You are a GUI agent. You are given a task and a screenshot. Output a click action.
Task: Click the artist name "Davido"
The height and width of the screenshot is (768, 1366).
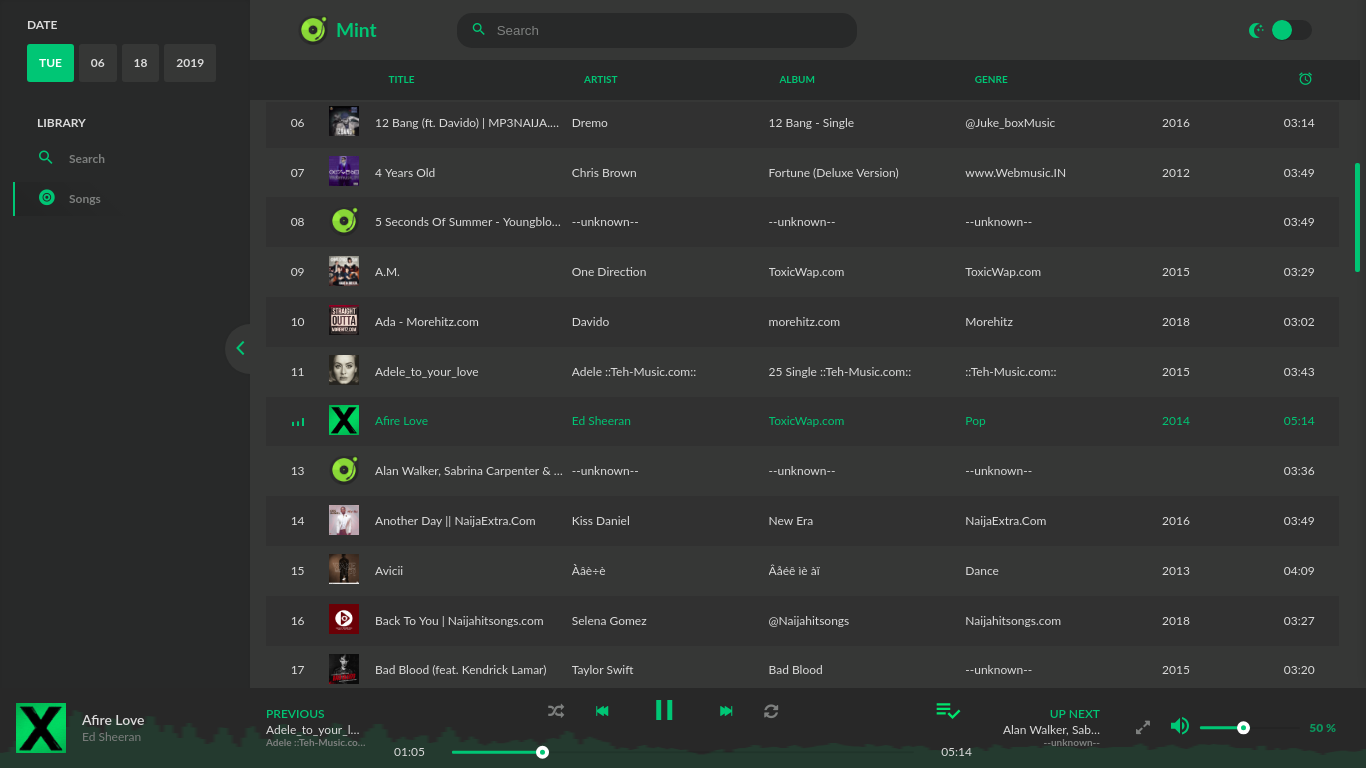click(590, 322)
